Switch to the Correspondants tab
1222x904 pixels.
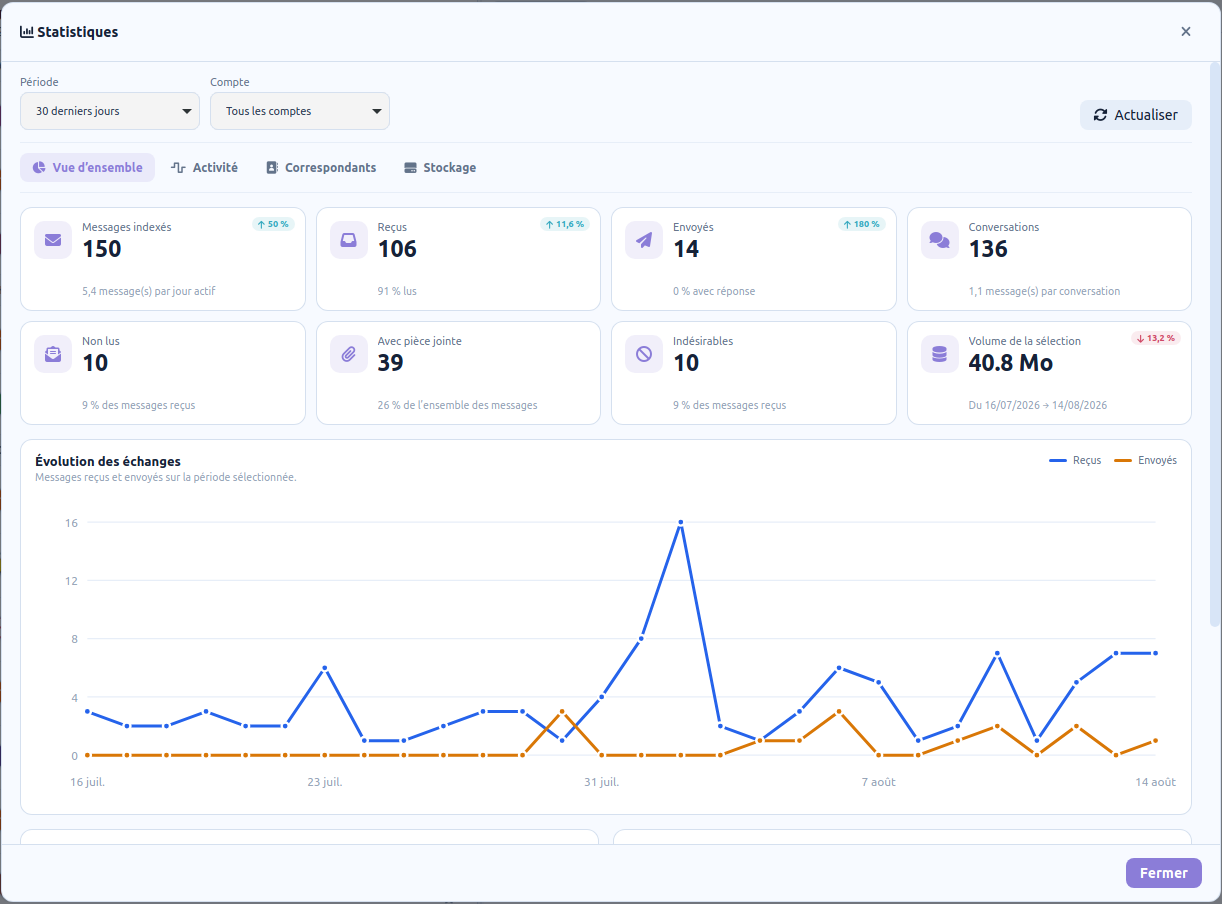point(321,168)
